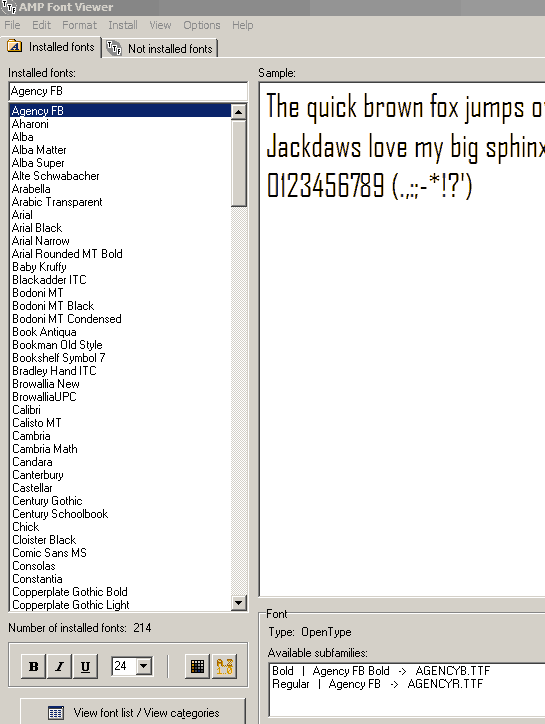Image resolution: width=545 pixels, height=724 pixels.
Task: Select Alba Super font
Action: coord(120,163)
